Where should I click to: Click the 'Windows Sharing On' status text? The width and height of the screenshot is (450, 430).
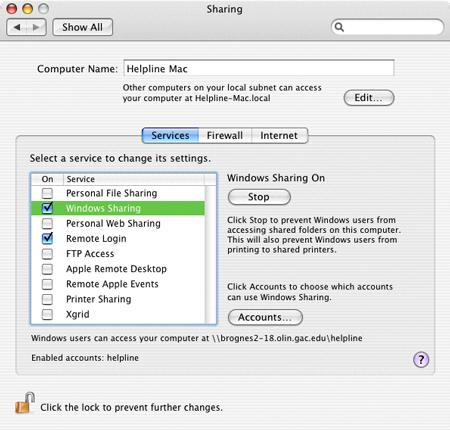click(276, 178)
